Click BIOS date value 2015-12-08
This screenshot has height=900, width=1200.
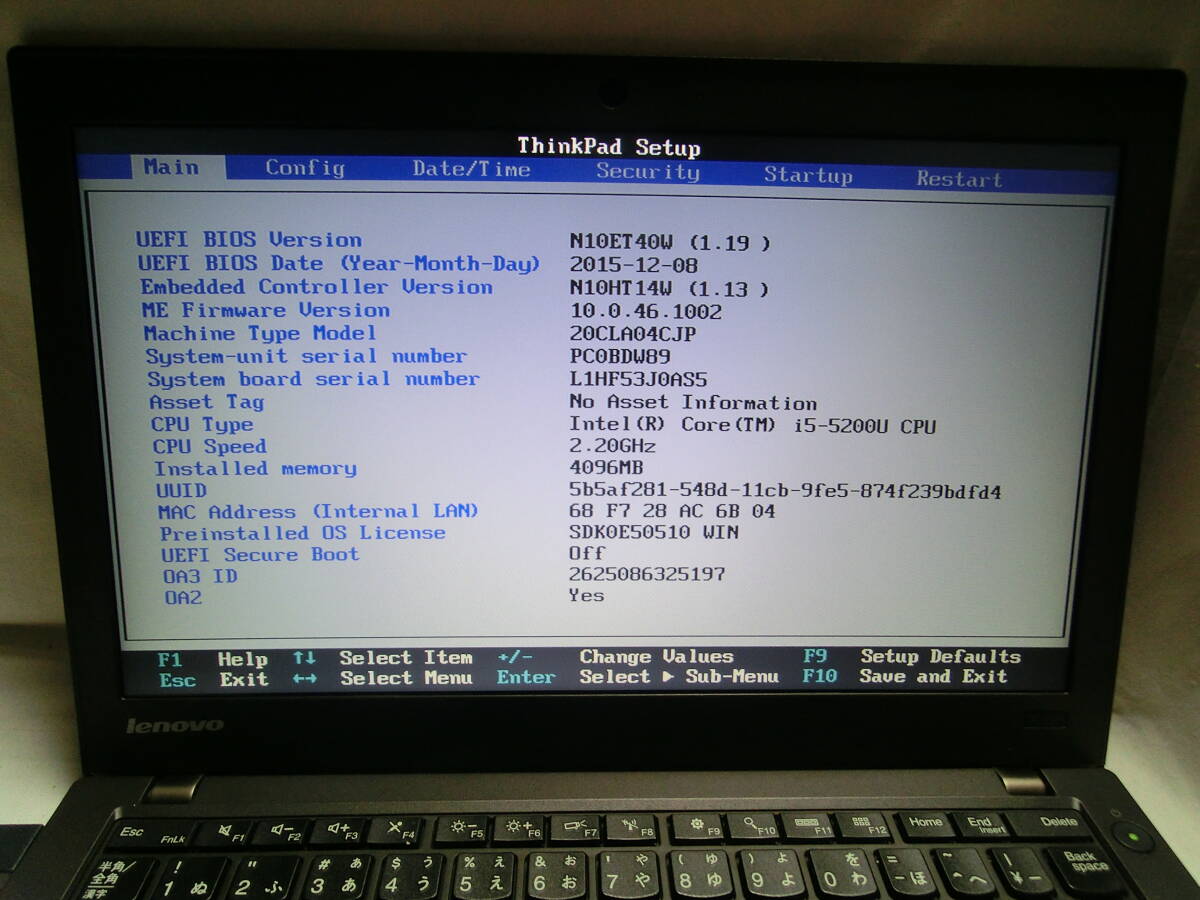pos(634,265)
